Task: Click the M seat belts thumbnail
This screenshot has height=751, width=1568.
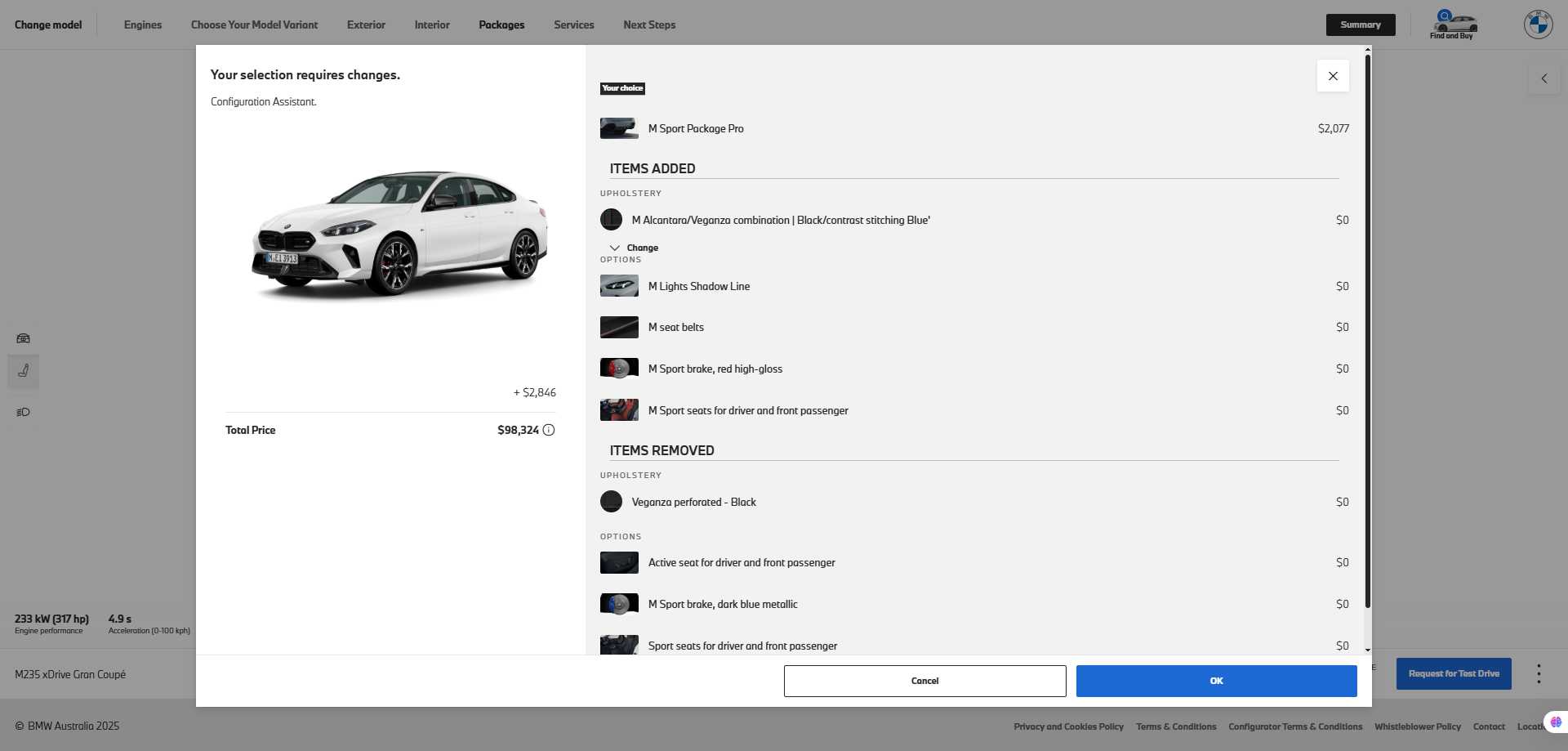Action: coord(619,327)
